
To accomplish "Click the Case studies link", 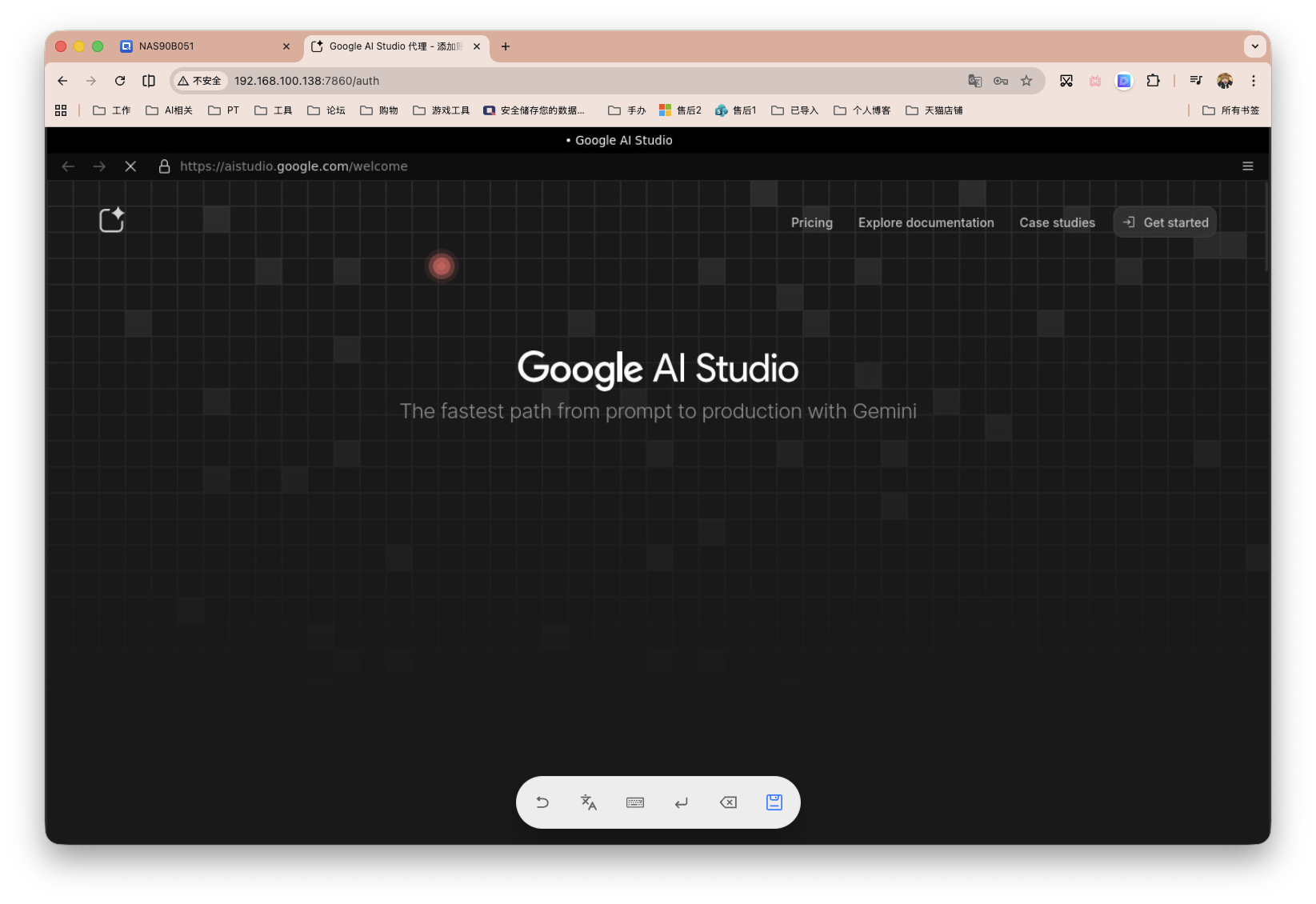I will tap(1057, 222).
